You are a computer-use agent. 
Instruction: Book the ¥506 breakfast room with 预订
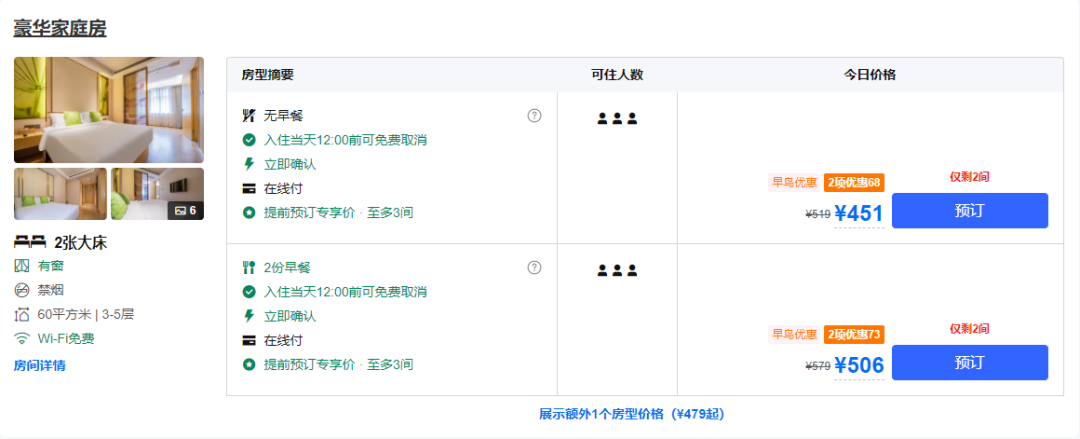tap(970, 362)
